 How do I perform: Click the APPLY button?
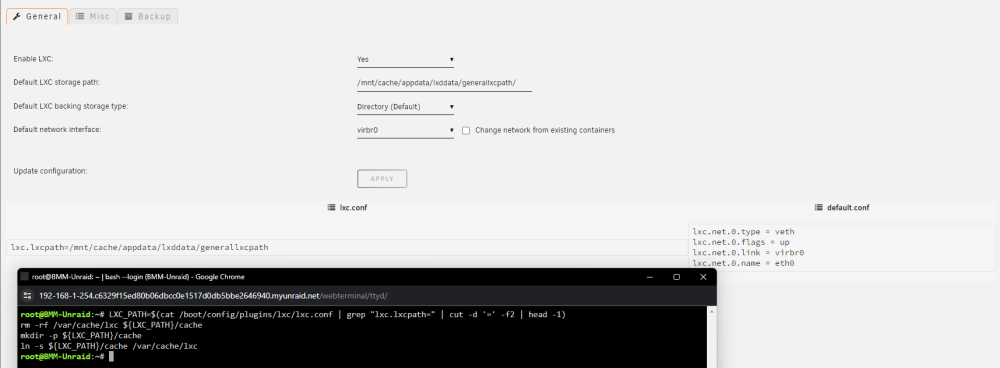click(382, 179)
